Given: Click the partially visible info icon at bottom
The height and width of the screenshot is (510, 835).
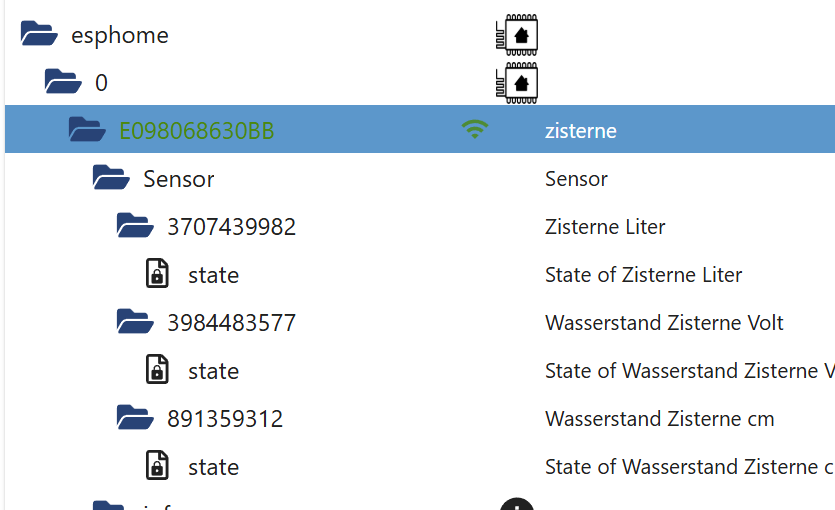Looking at the screenshot, I should tap(517, 504).
